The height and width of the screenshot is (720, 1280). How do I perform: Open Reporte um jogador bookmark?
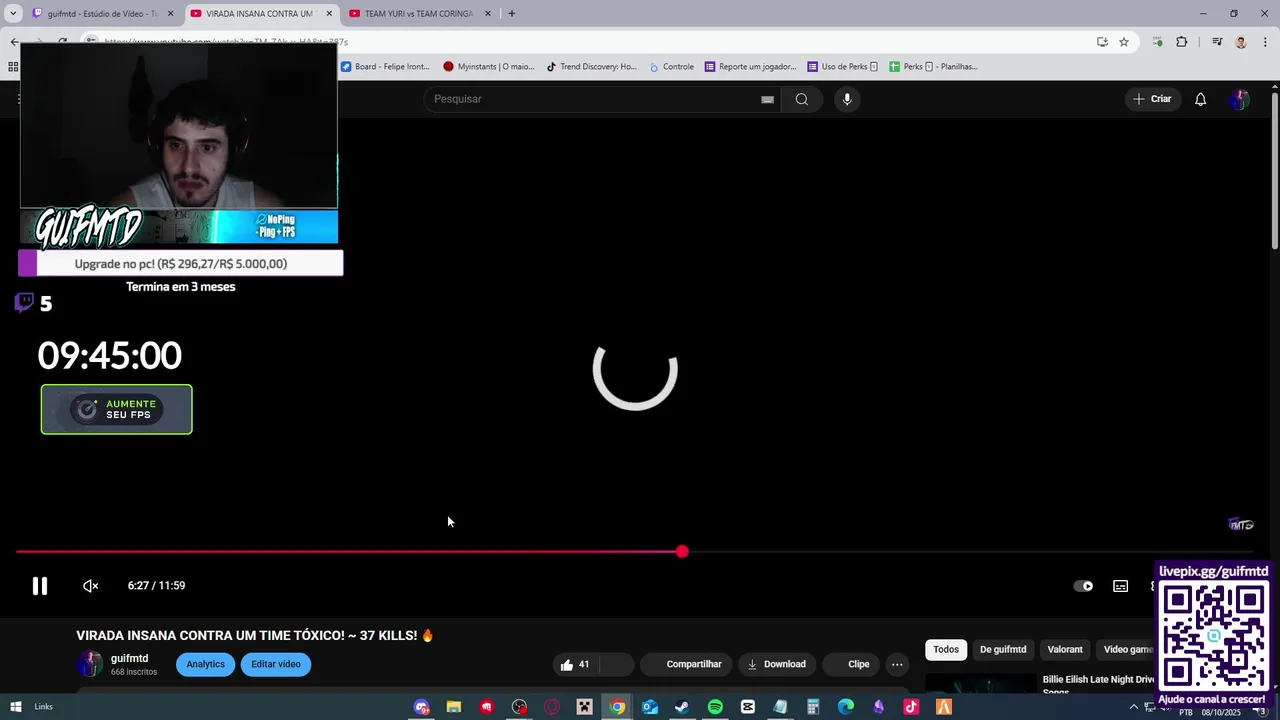[x=750, y=67]
